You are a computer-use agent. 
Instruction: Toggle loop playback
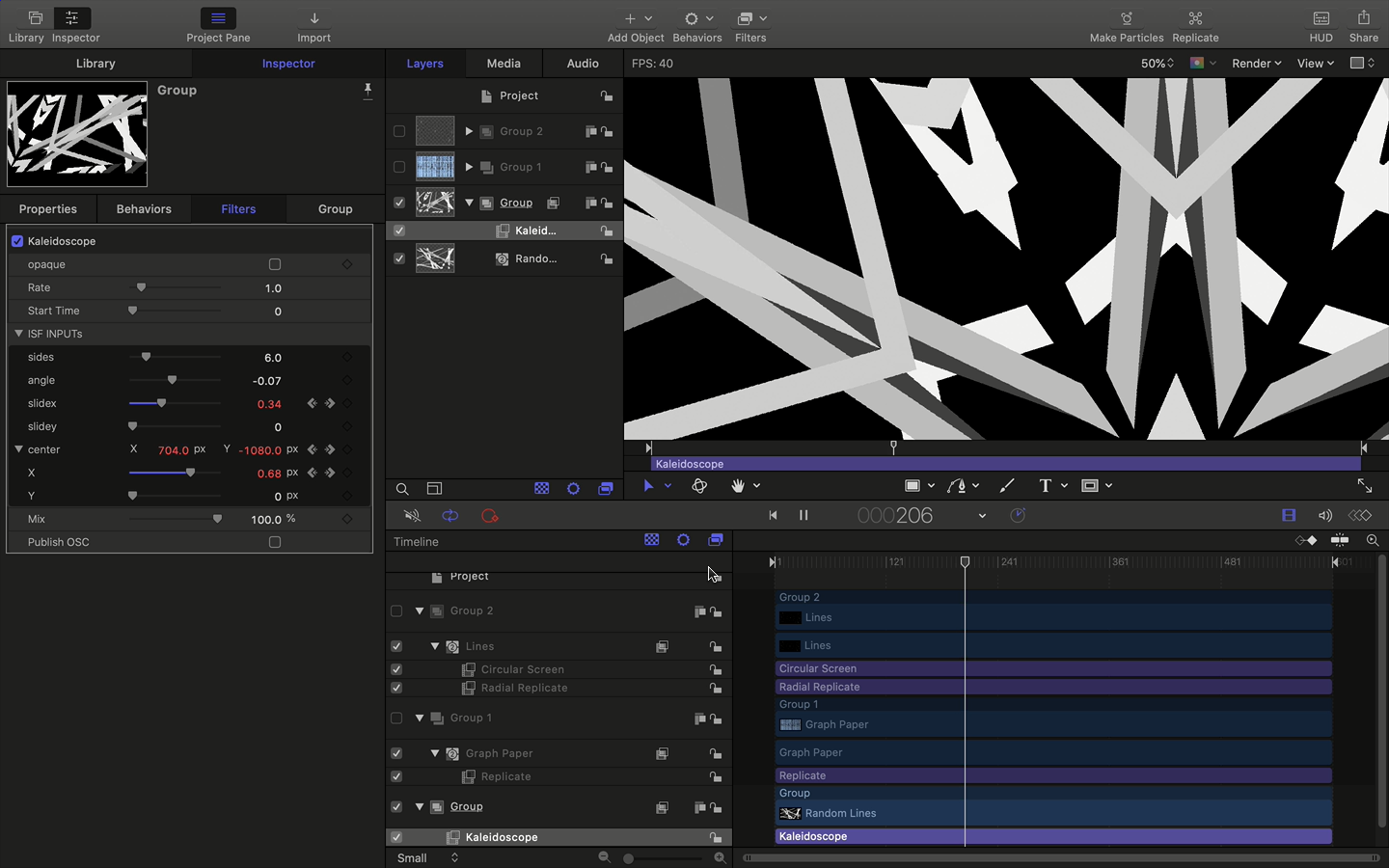point(450,515)
